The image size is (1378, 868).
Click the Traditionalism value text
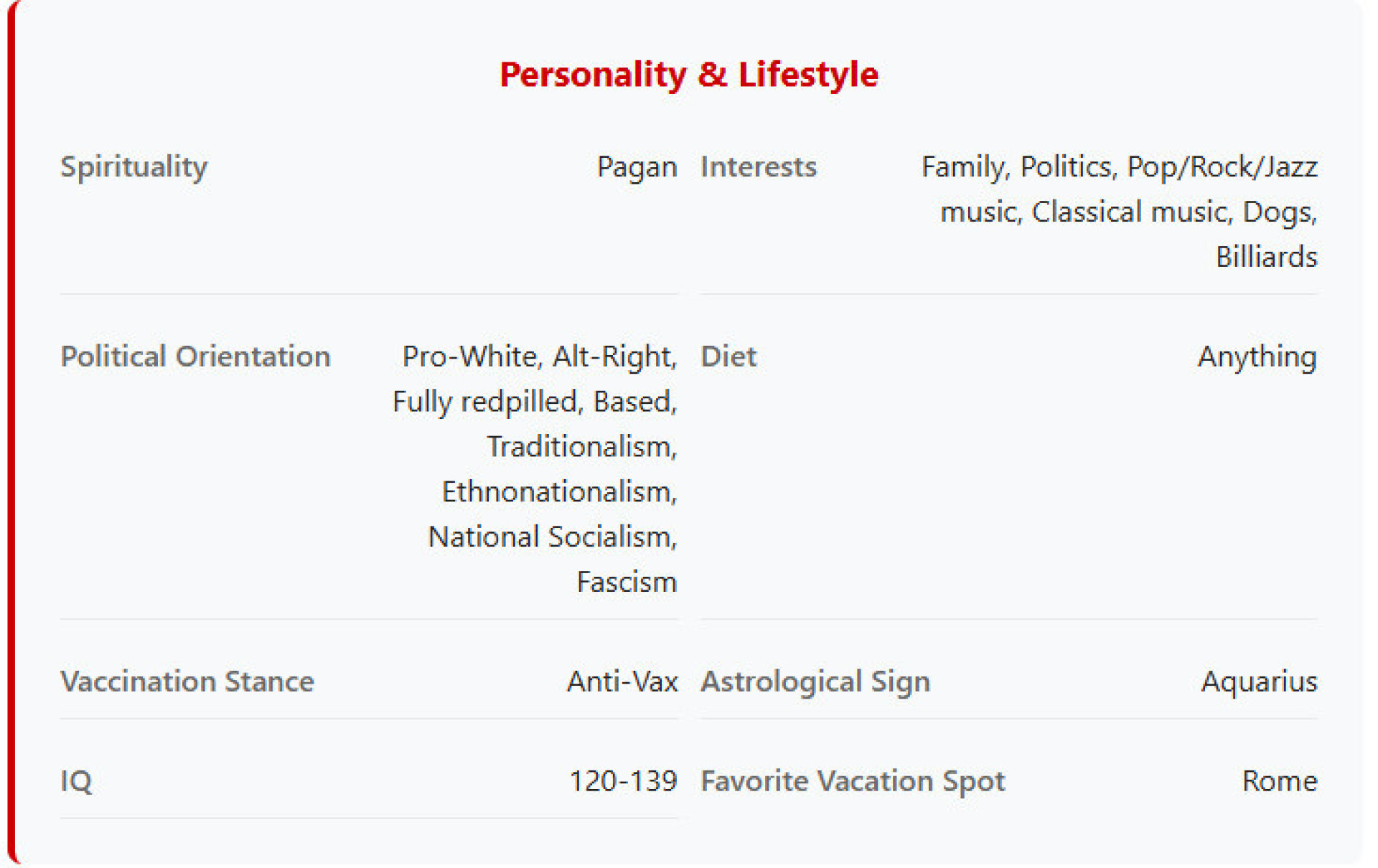click(x=581, y=446)
